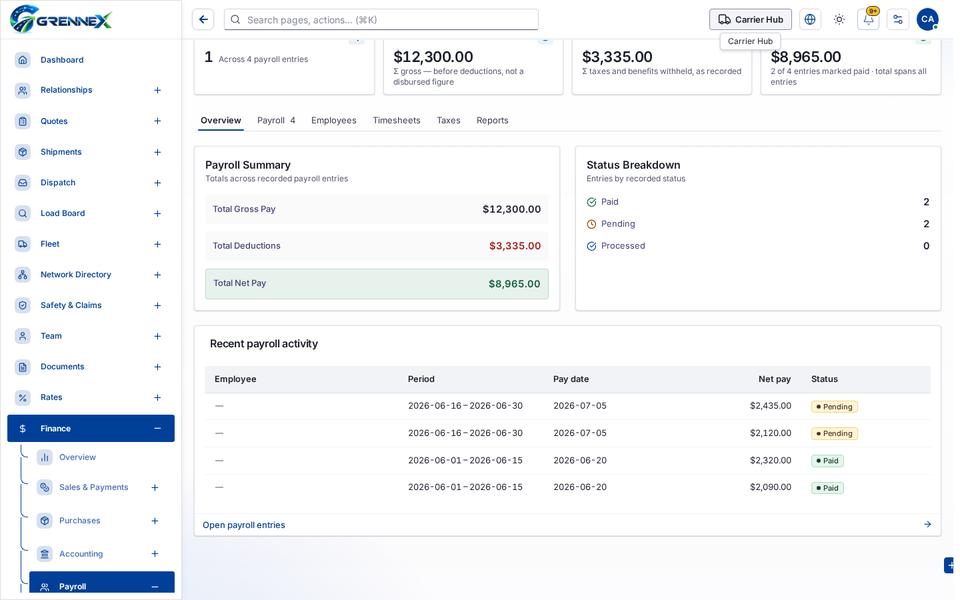Image resolution: width=960 pixels, height=600 pixels.
Task: Expand the Team menu
Action: tap(157, 336)
